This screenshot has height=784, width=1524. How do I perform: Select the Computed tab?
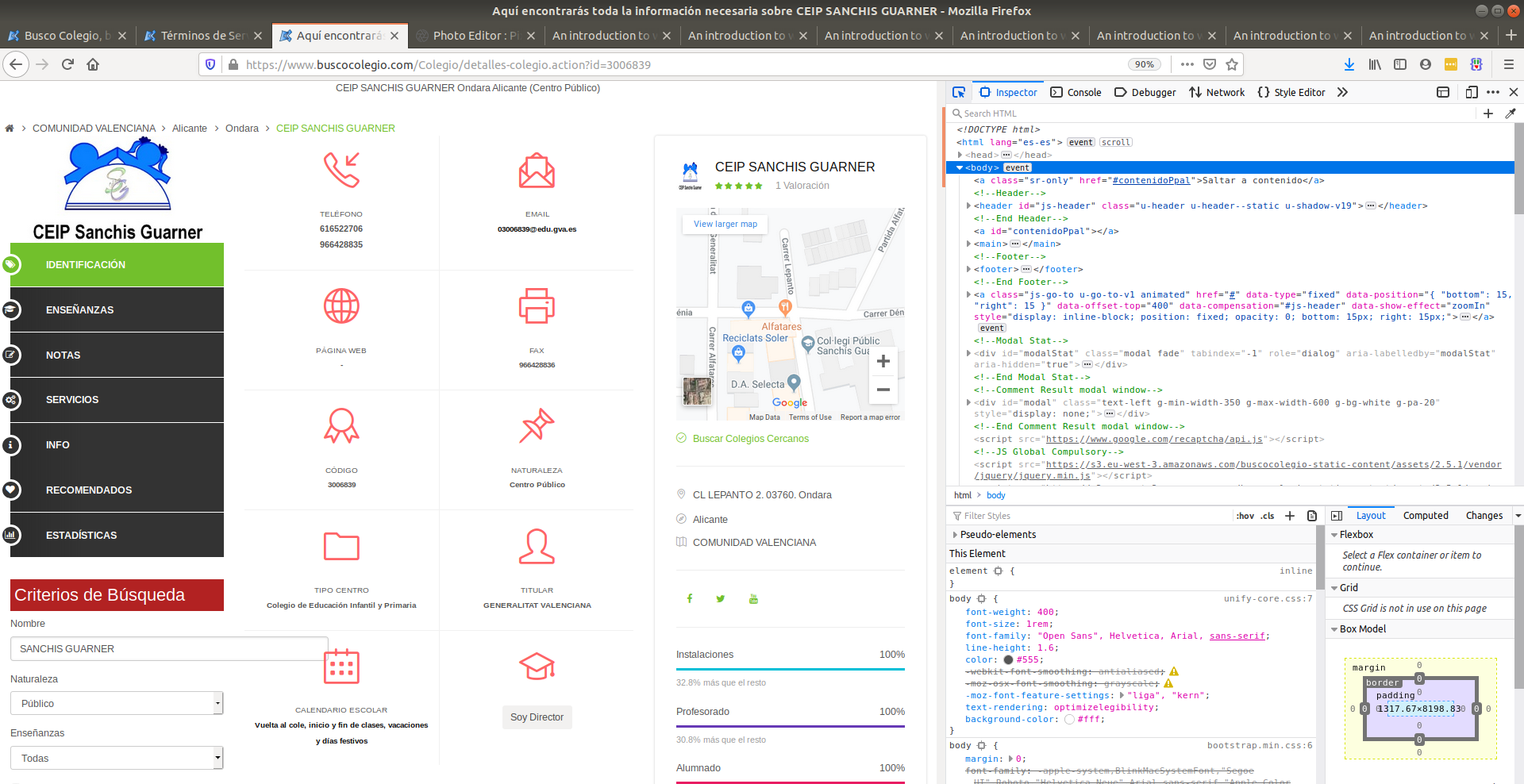tap(1425, 516)
